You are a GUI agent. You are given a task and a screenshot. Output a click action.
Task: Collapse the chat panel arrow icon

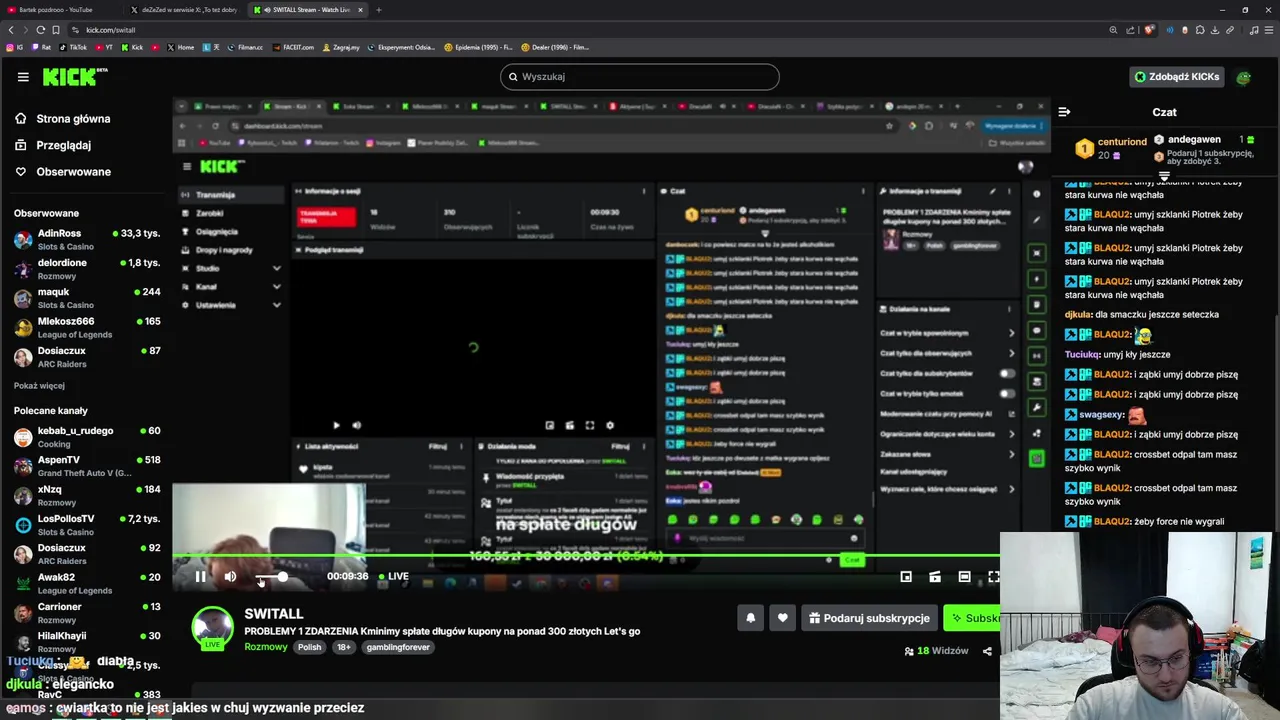(x=1064, y=112)
